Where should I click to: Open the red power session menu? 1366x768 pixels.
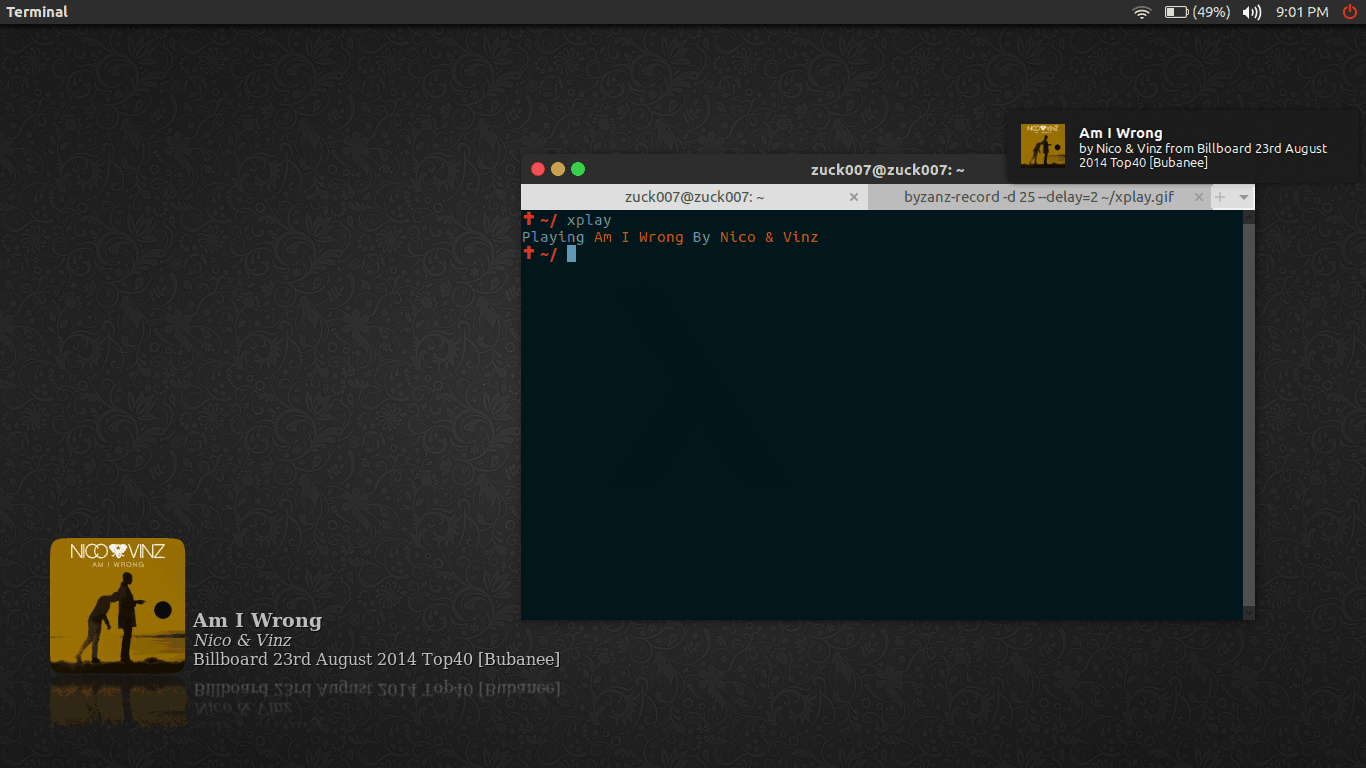(x=1350, y=12)
